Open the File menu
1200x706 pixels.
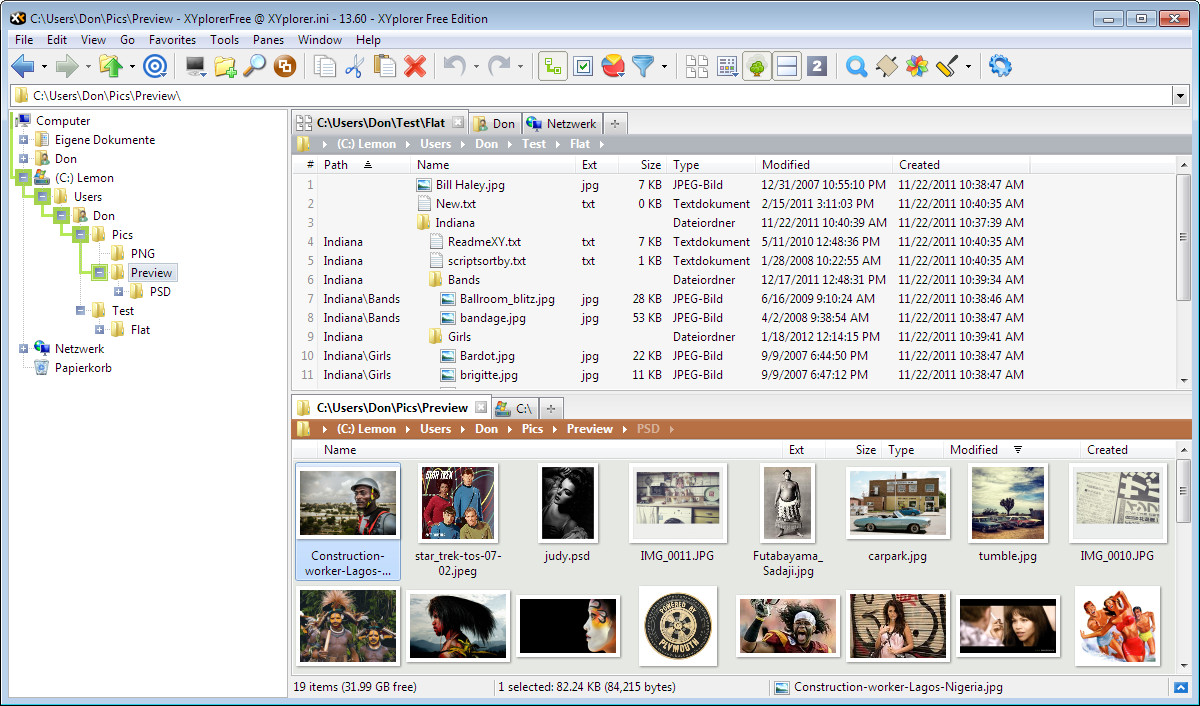point(24,40)
